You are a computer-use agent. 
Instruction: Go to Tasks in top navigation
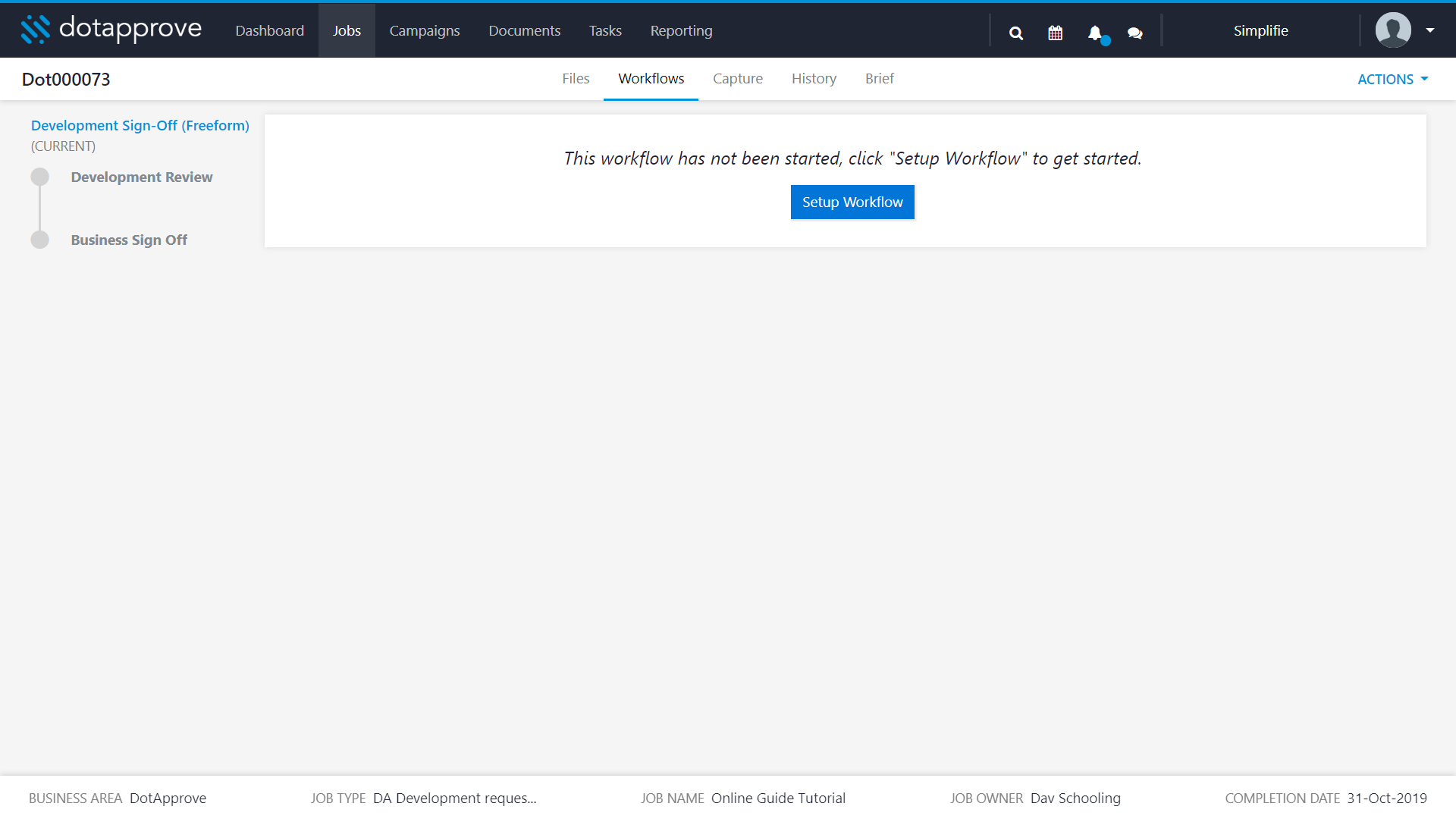point(605,30)
